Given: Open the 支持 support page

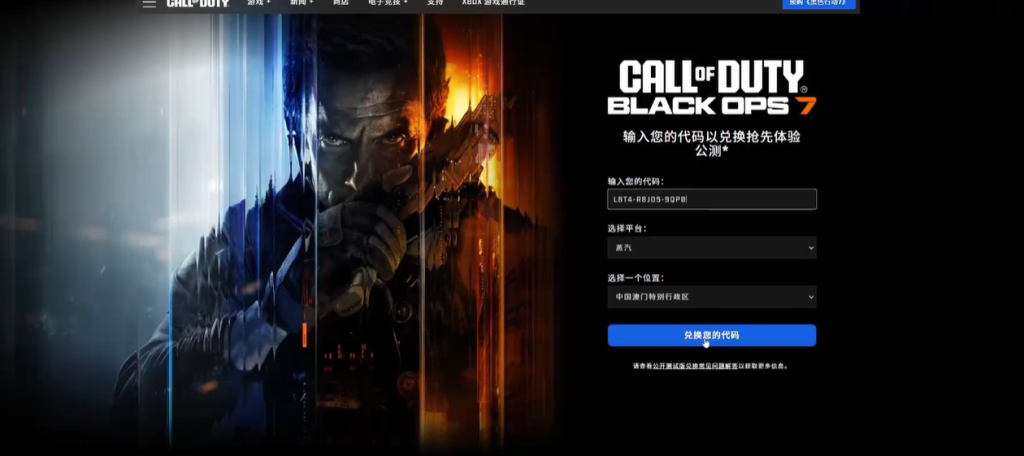Looking at the screenshot, I should click(434, 3).
